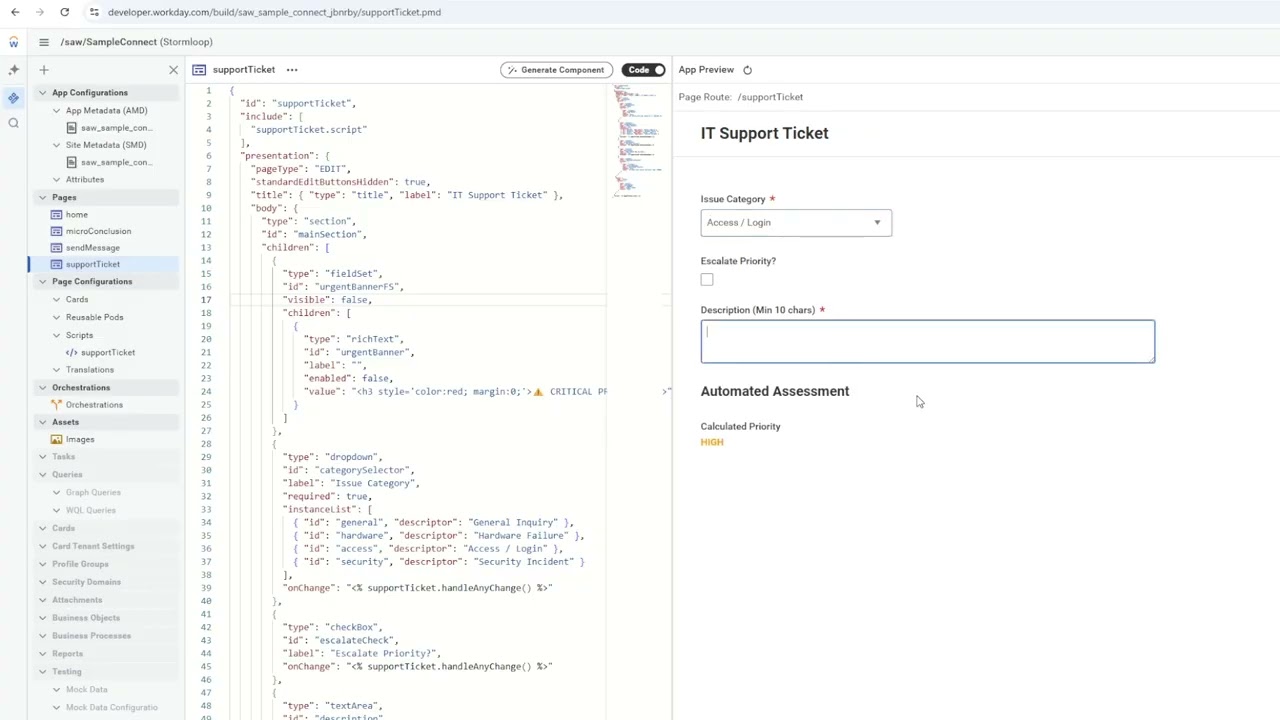Screen dimensions: 1280x720
Task: Click the browser back arrow
Action: tap(14, 12)
